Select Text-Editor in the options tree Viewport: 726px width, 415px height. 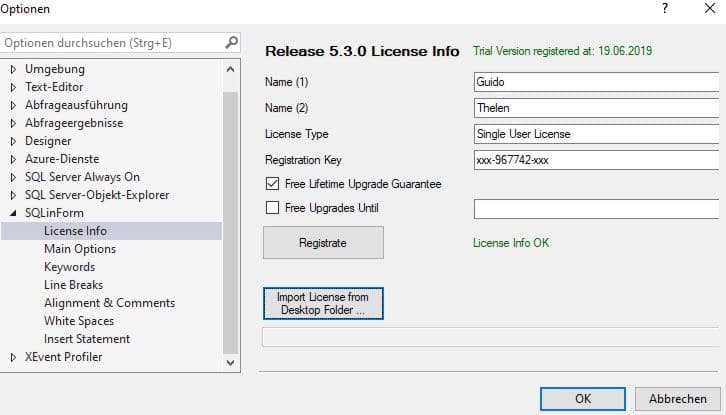coord(54,87)
